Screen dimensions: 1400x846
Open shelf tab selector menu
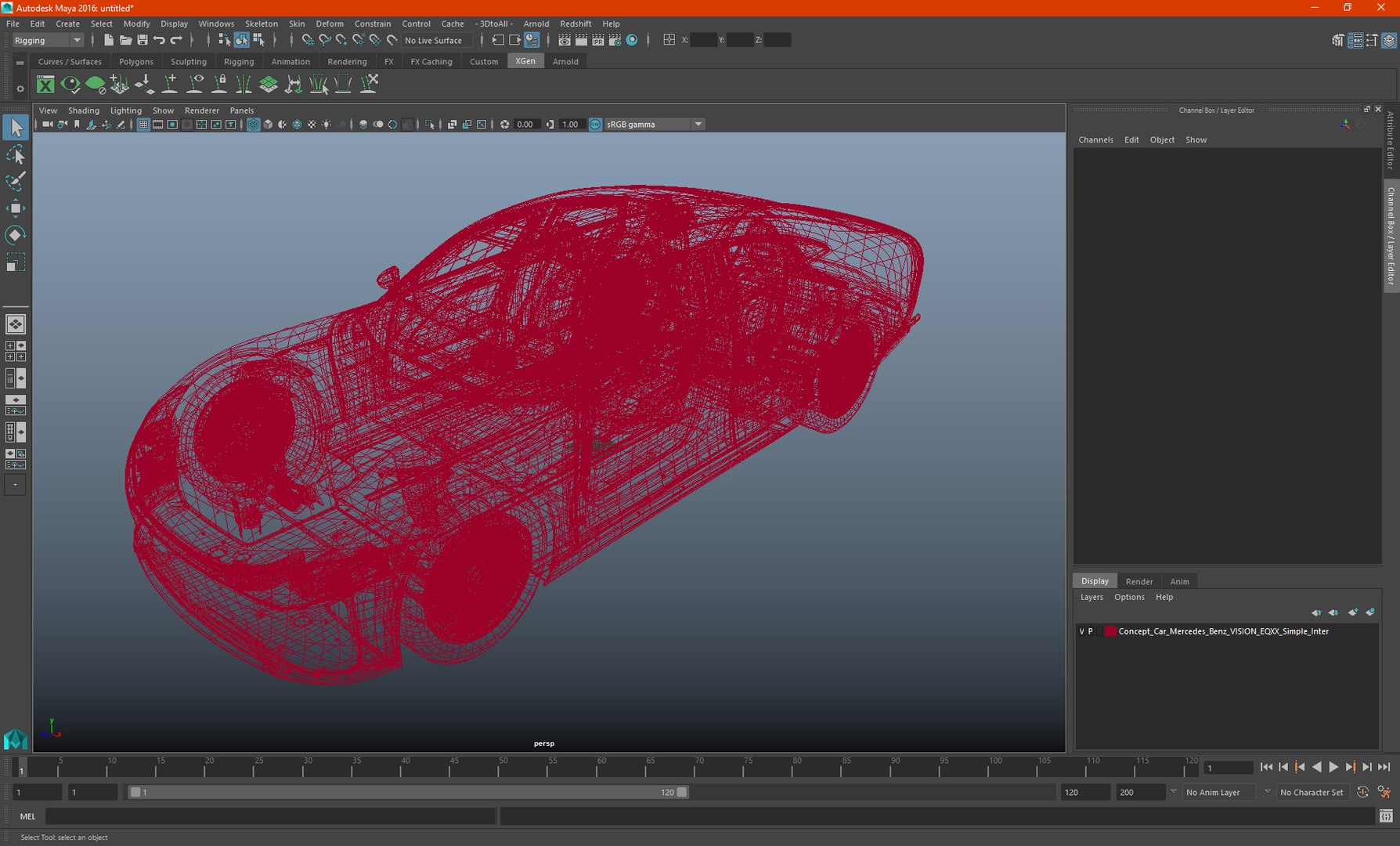[x=20, y=62]
